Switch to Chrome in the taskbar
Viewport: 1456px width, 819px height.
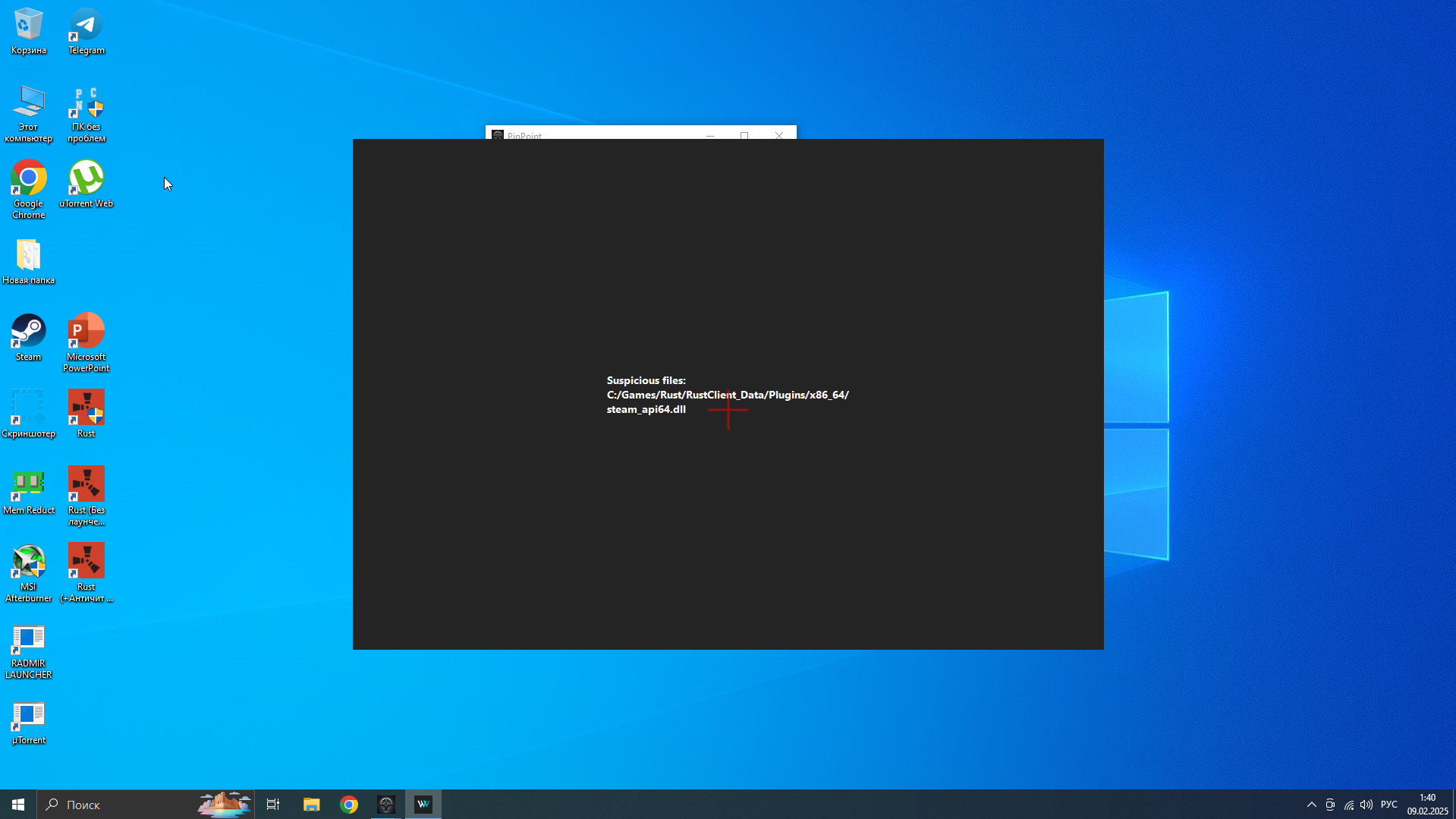click(349, 805)
